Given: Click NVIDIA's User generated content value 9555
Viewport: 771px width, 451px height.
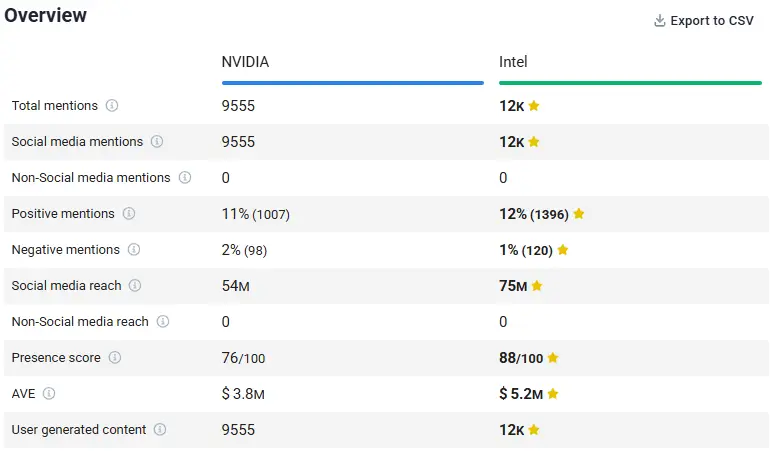Looking at the screenshot, I should point(238,430).
